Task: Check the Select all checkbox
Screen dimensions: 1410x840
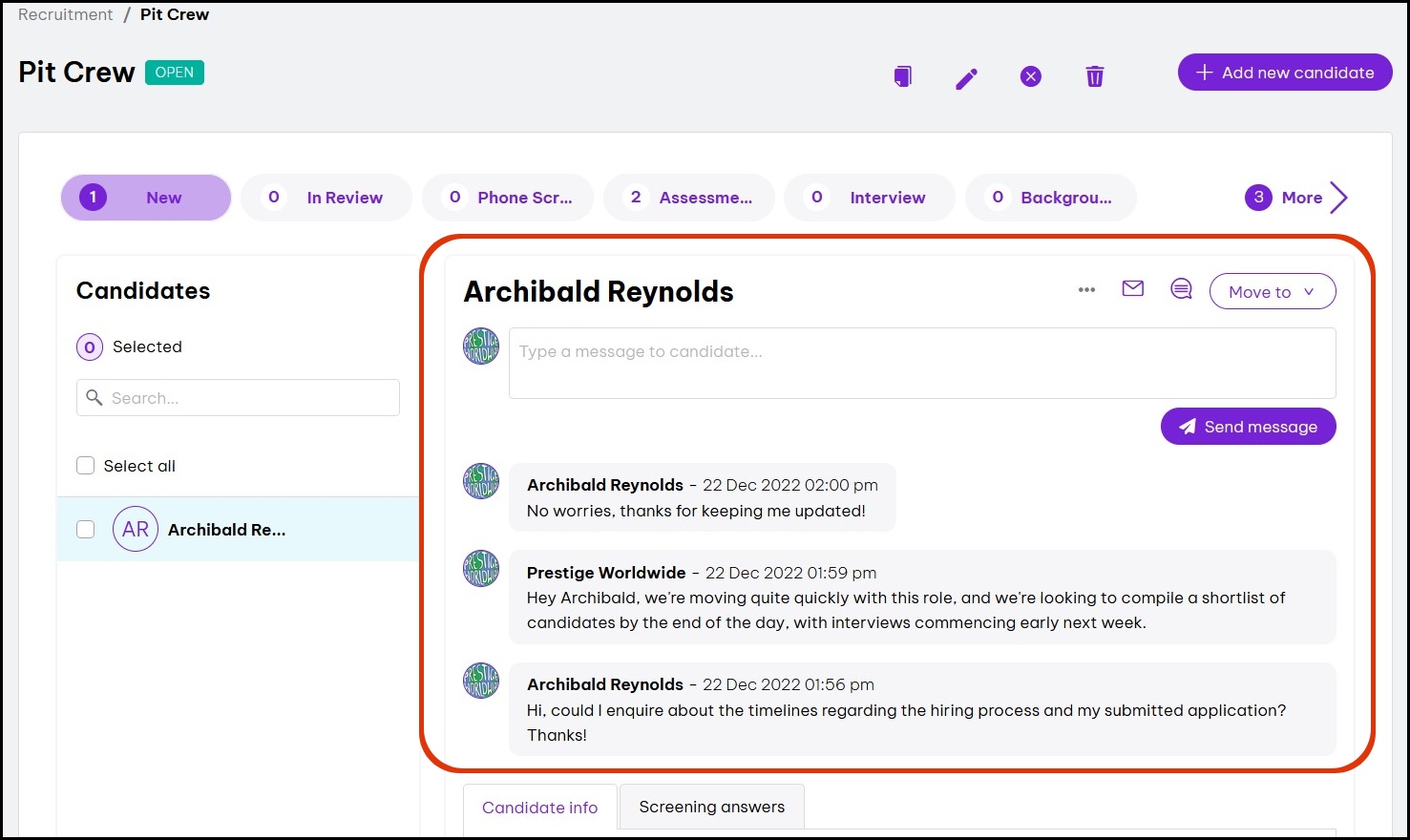Action: (x=86, y=466)
